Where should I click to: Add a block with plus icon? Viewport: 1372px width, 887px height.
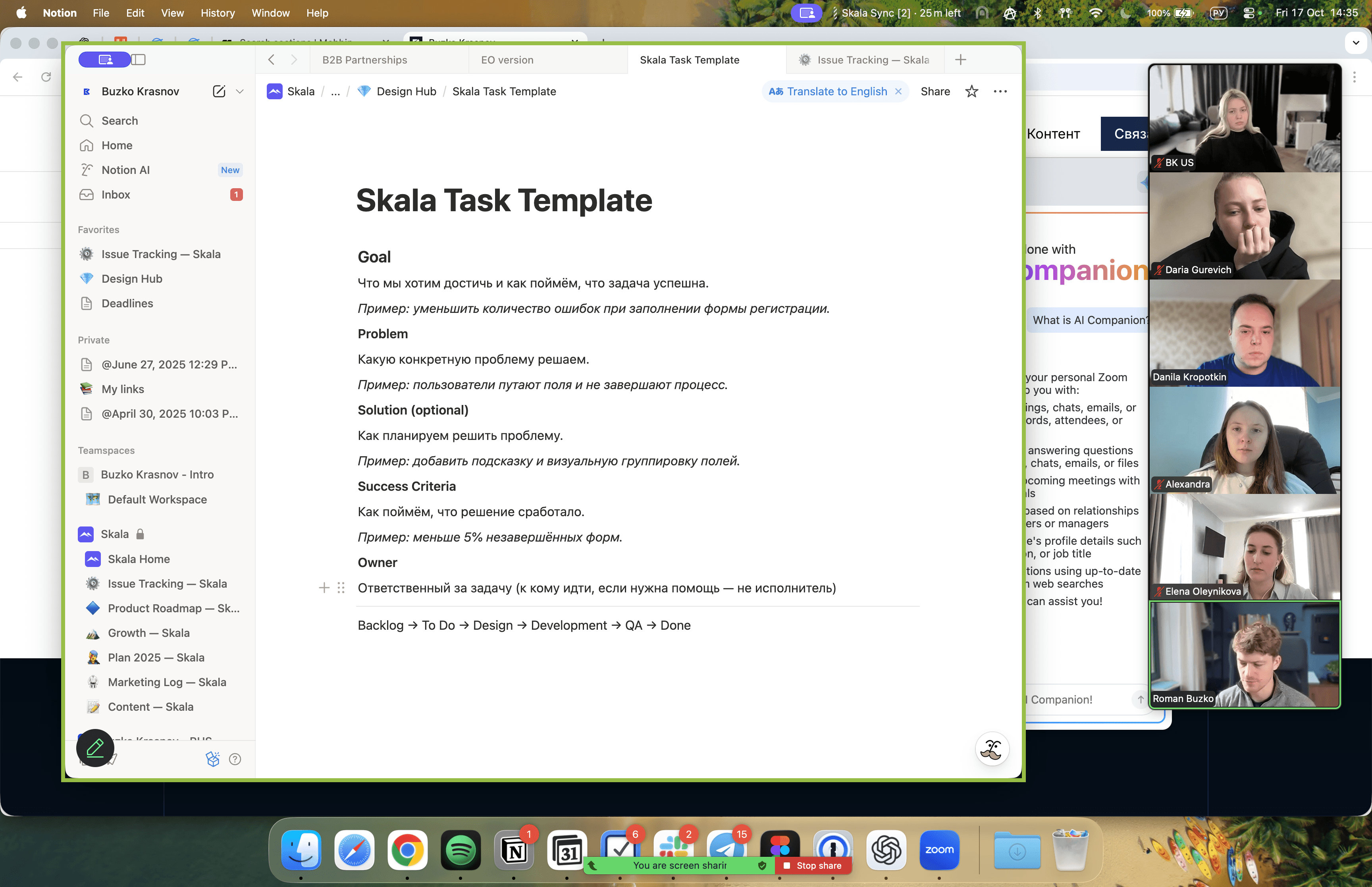point(324,588)
